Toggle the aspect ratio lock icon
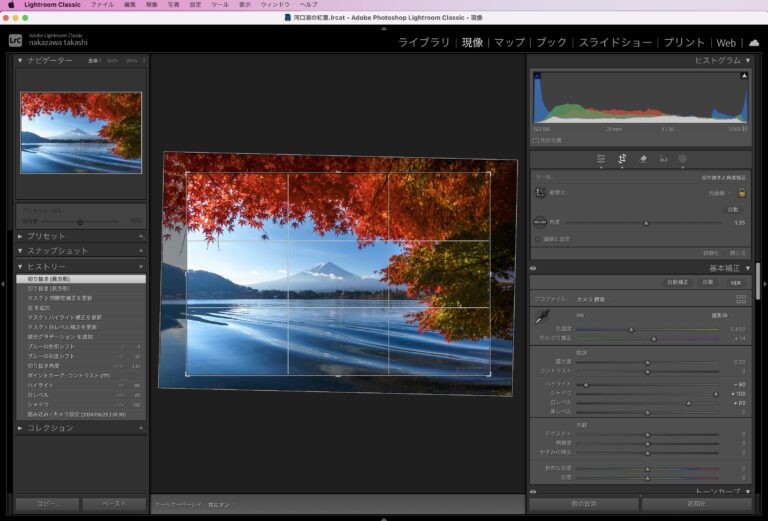This screenshot has width=768, height=521. coord(742,192)
